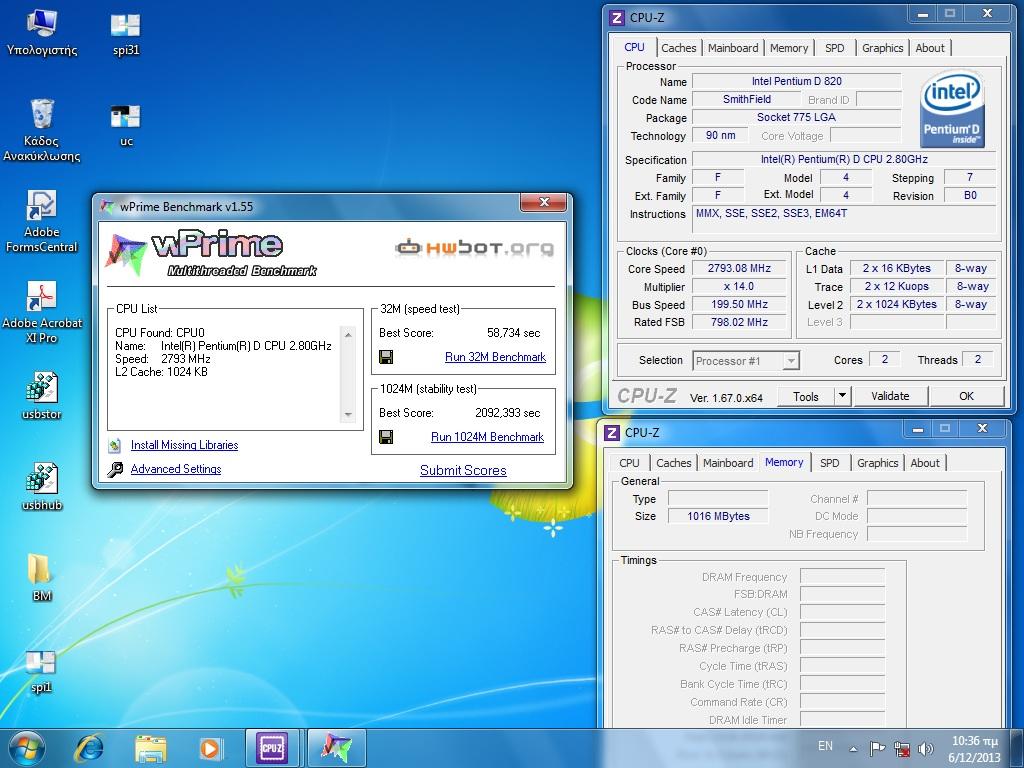Switch to CPU tab in bottom CPU-Z window
Viewport: 1024px width, 768px height.
(629, 463)
